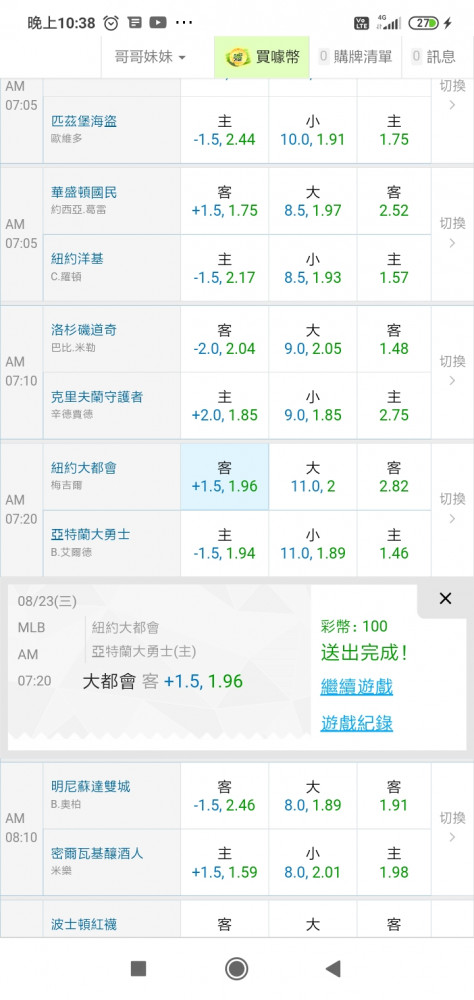Tap the Android recent apps square button
The image size is (474, 1000).
pyautogui.click(x=138, y=969)
